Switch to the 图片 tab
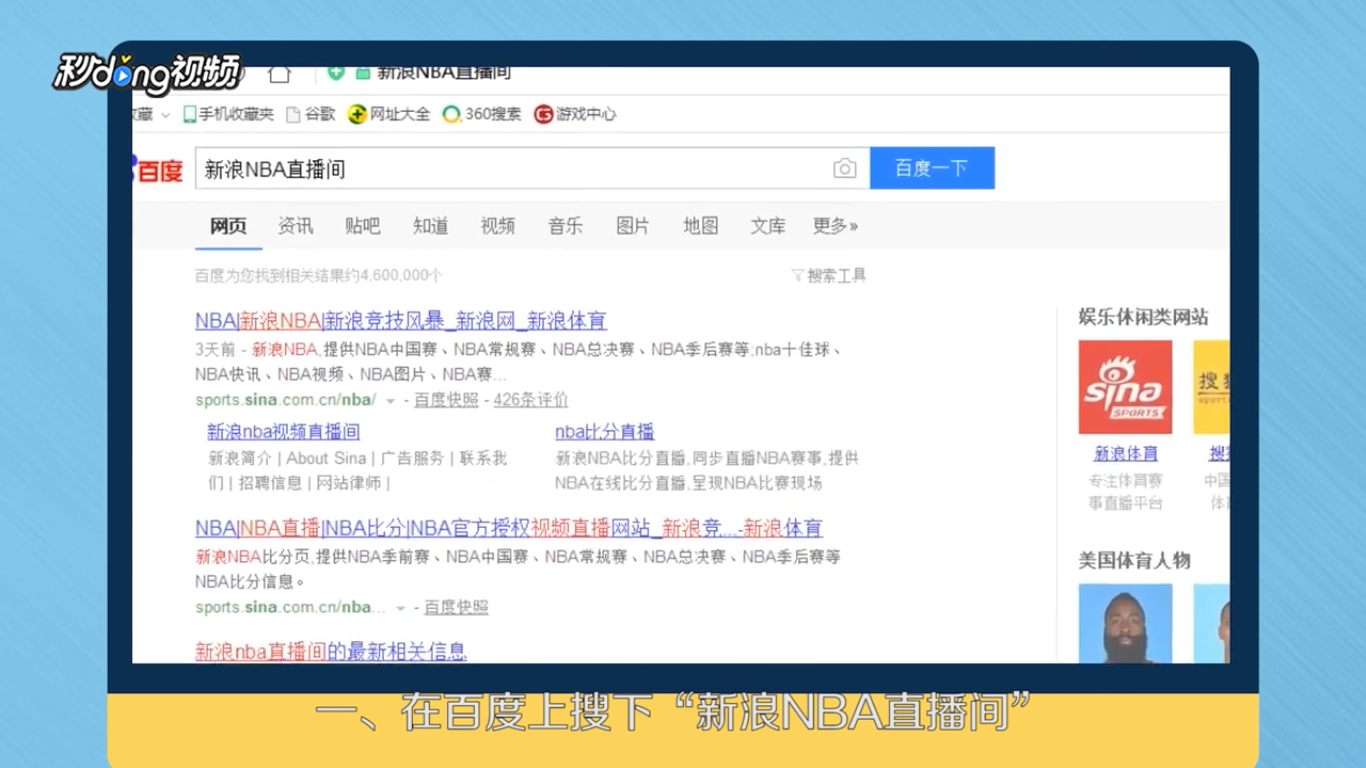Image resolution: width=1366 pixels, height=768 pixels. pyautogui.click(x=633, y=226)
